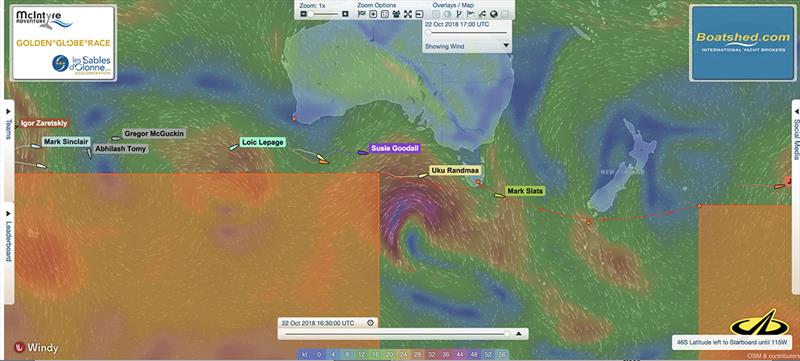Select Susie Goodall boat label
The image size is (800, 361).
click(395, 149)
